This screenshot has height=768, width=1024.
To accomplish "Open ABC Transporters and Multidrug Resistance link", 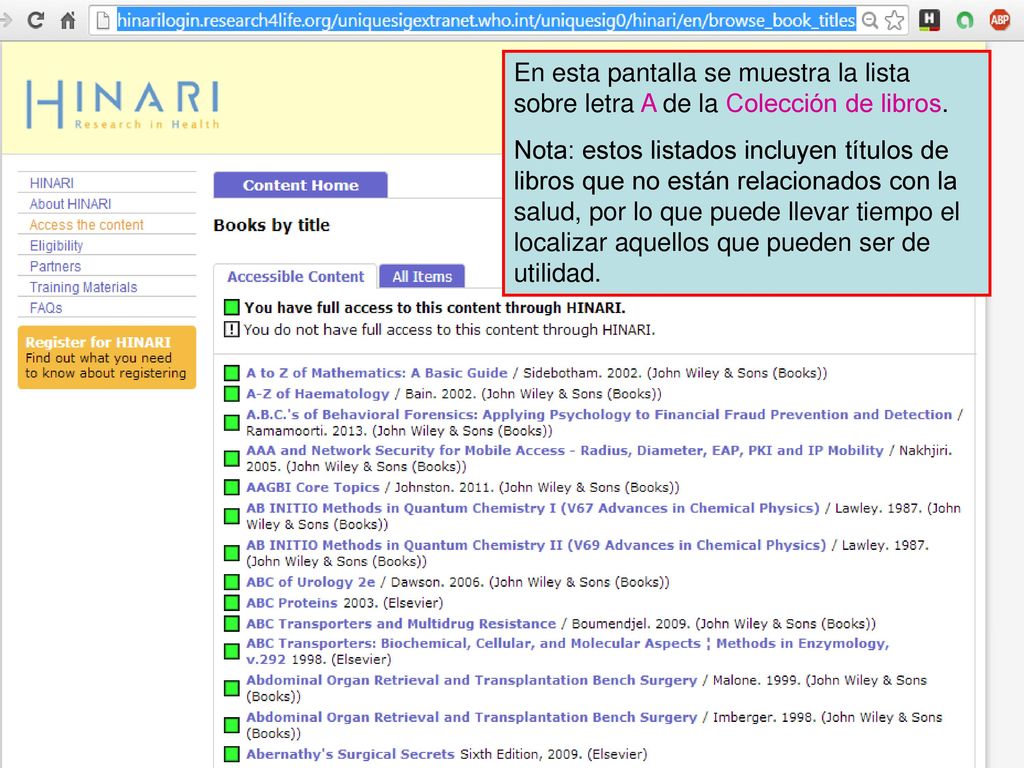I will 401,624.
